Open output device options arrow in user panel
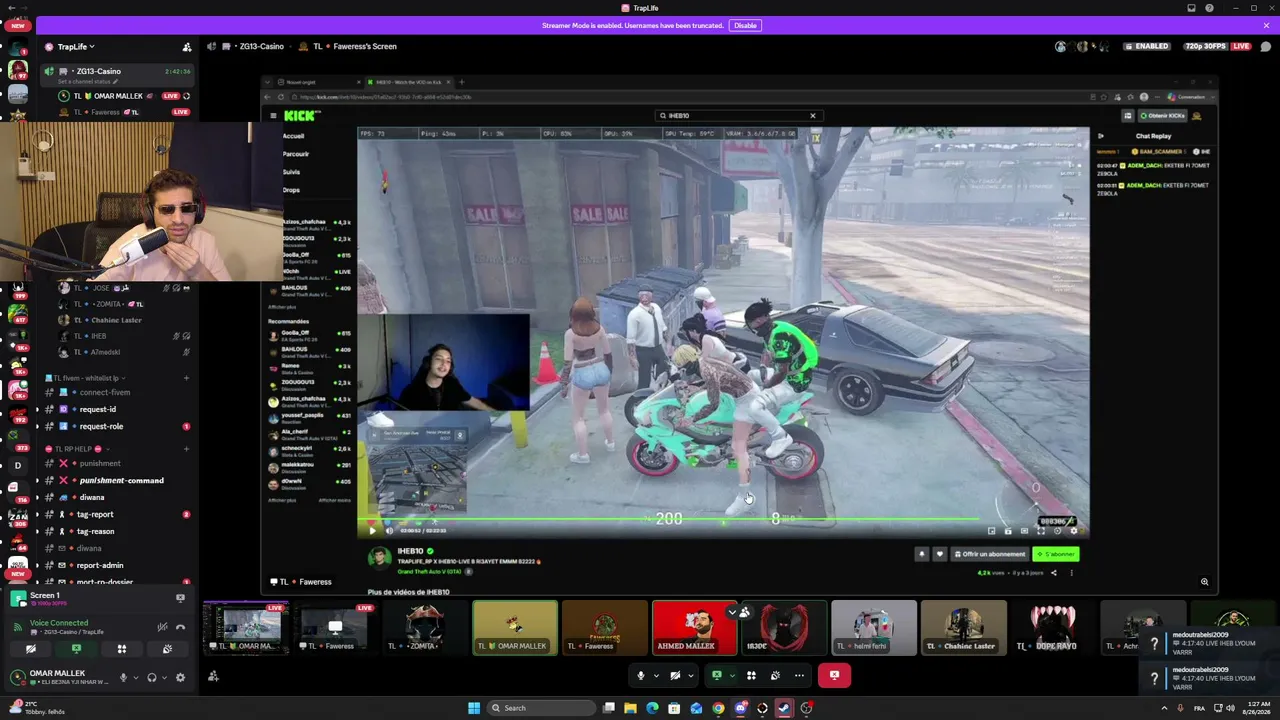This screenshot has height=720, width=1280. pos(164,677)
